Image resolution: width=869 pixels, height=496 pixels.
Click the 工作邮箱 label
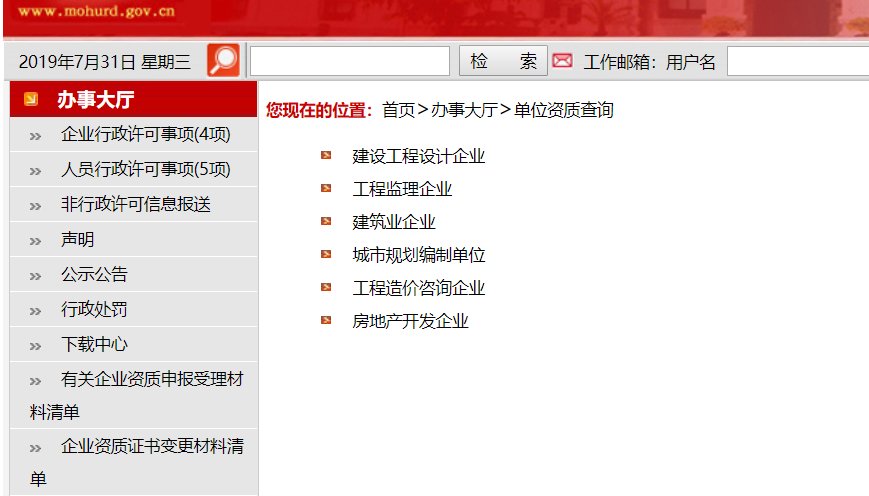[620, 62]
